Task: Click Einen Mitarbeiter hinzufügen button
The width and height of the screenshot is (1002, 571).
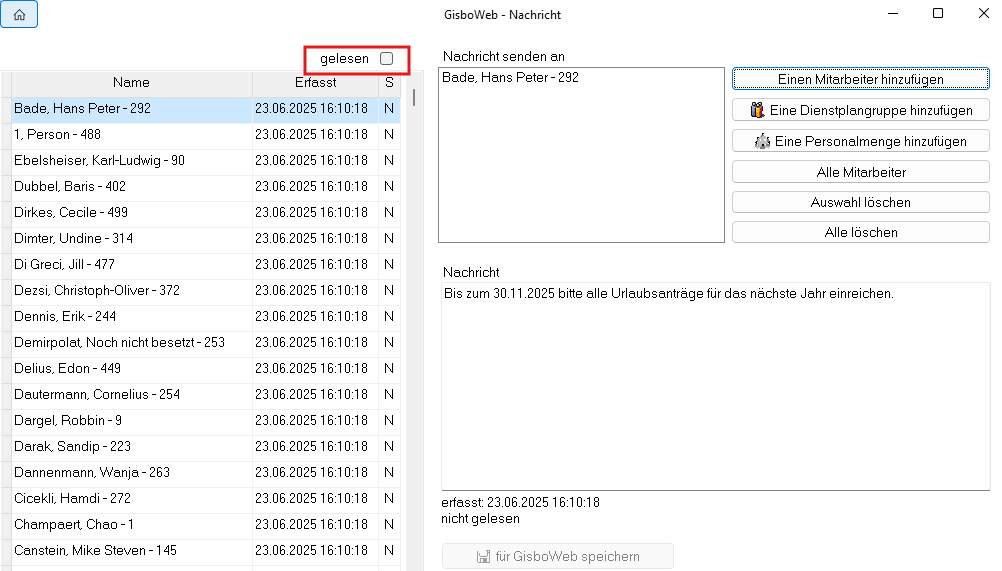Action: pyautogui.click(x=860, y=79)
